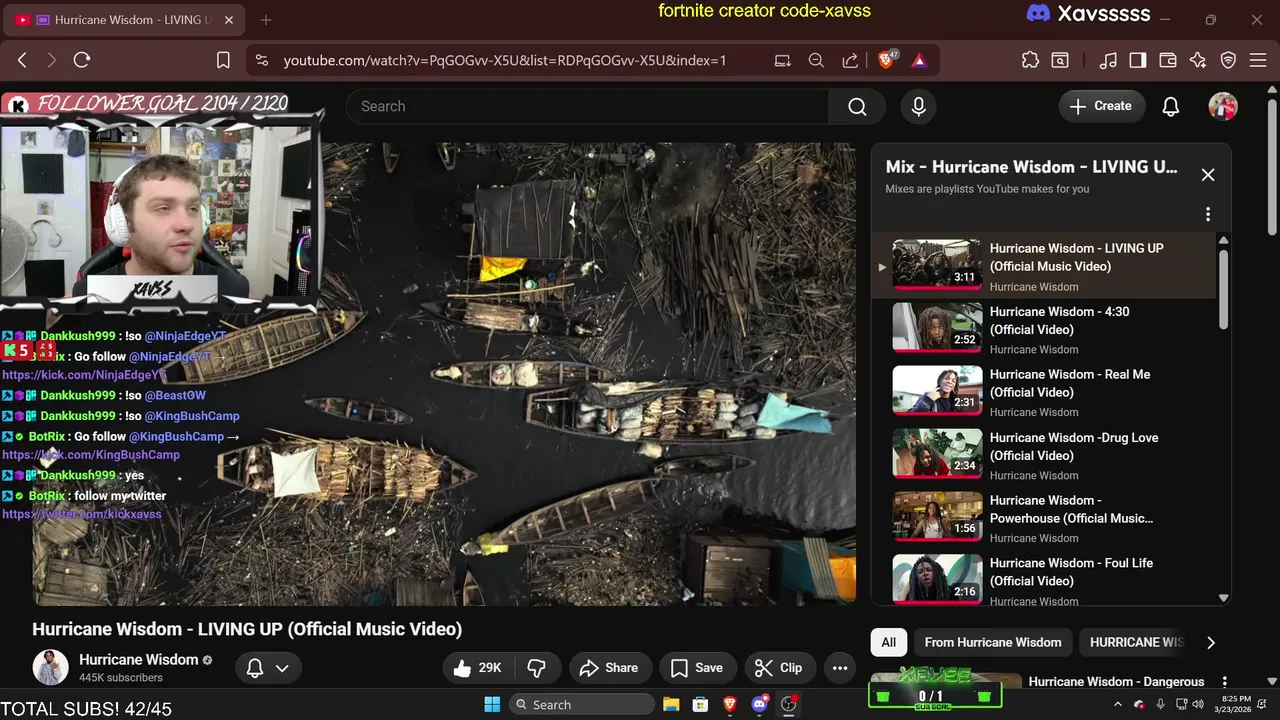This screenshot has width=1280, height=720.
Task: Open Hurricane Wisdom channel avatar
Action: tap(50, 667)
